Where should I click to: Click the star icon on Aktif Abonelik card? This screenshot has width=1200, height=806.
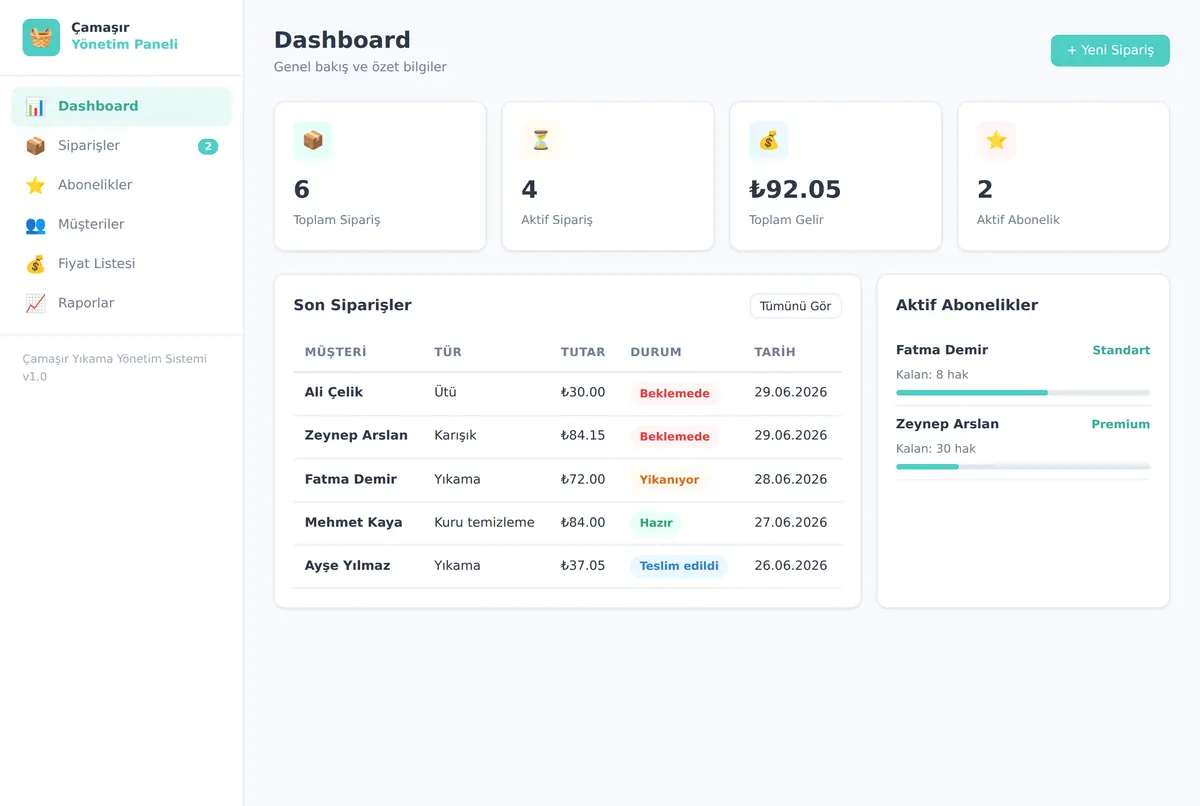[x=996, y=141]
